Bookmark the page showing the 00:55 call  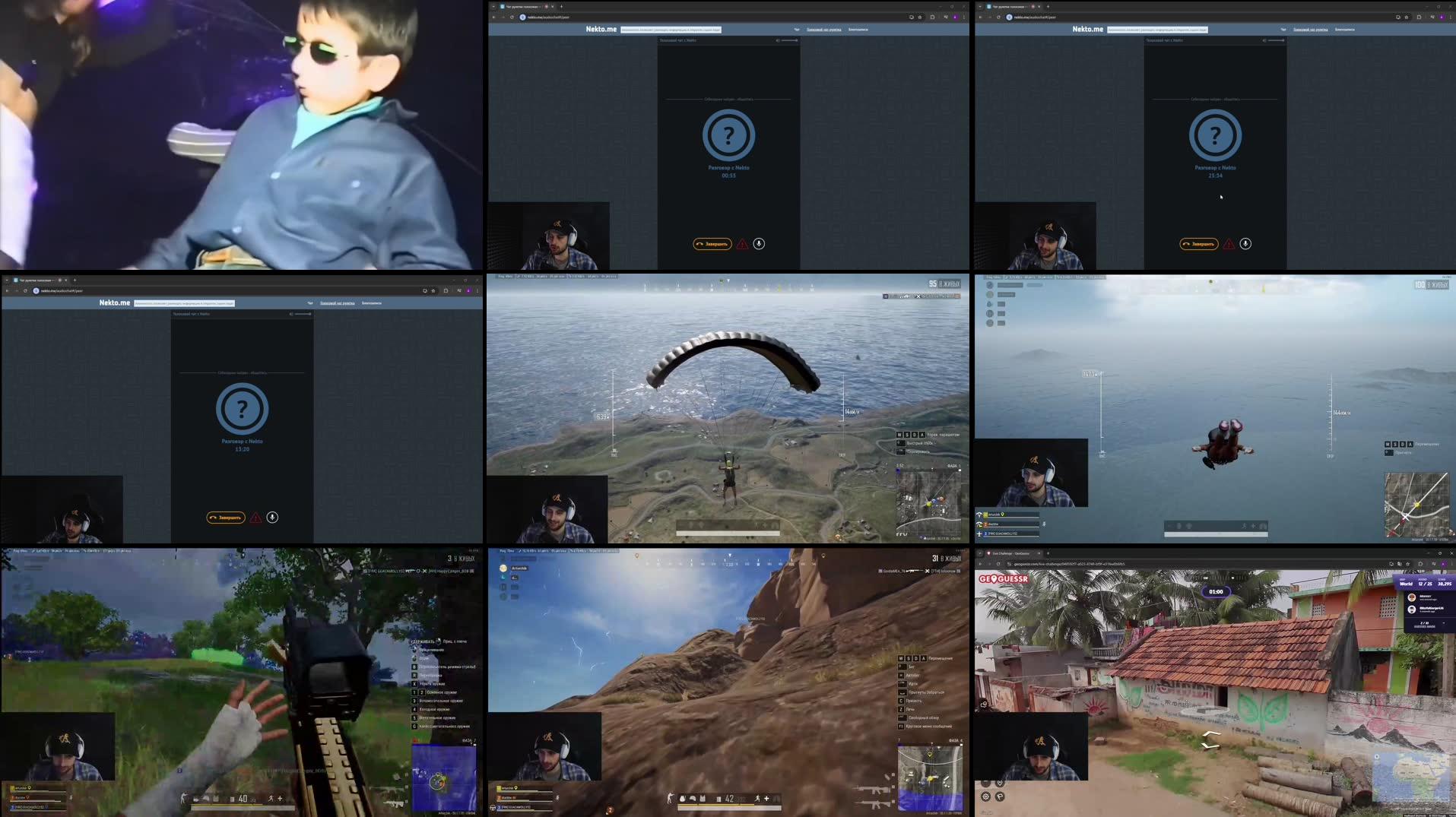pos(920,17)
